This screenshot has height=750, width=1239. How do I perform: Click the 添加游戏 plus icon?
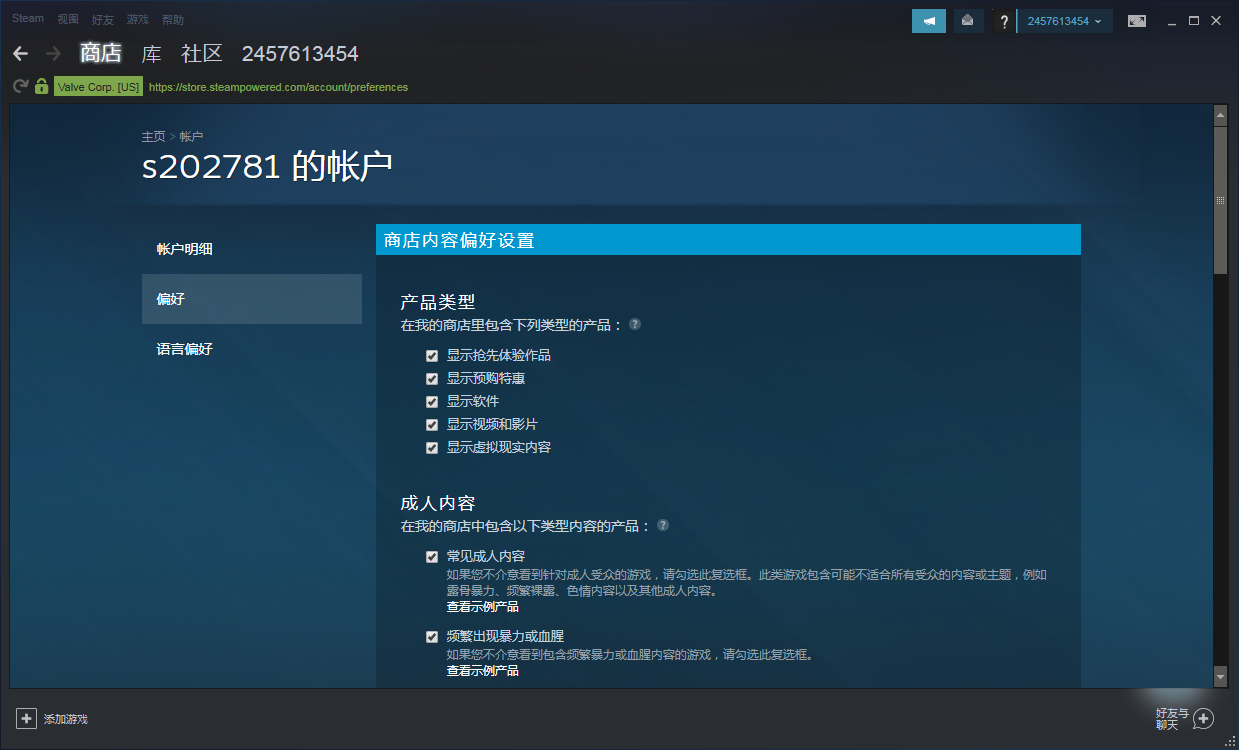pyautogui.click(x=26, y=718)
